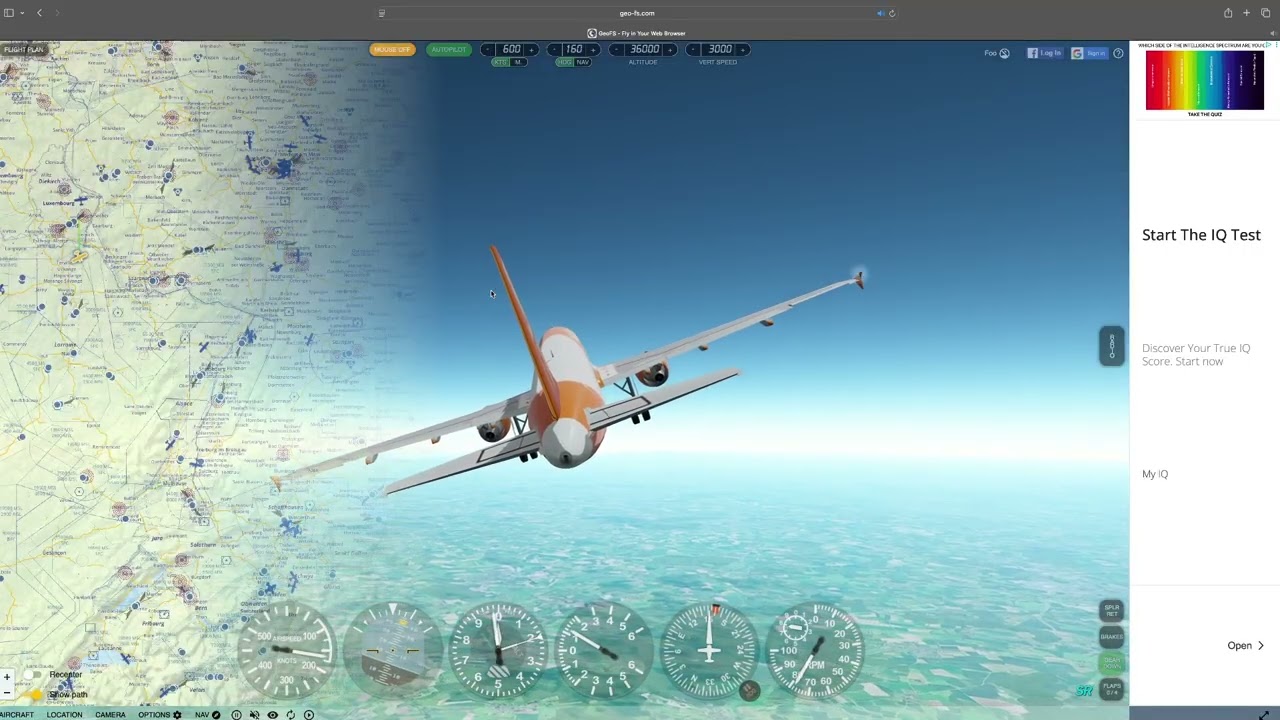This screenshot has height=720, width=1280.
Task: Increase autopilot speed from 600
Action: (x=531, y=49)
